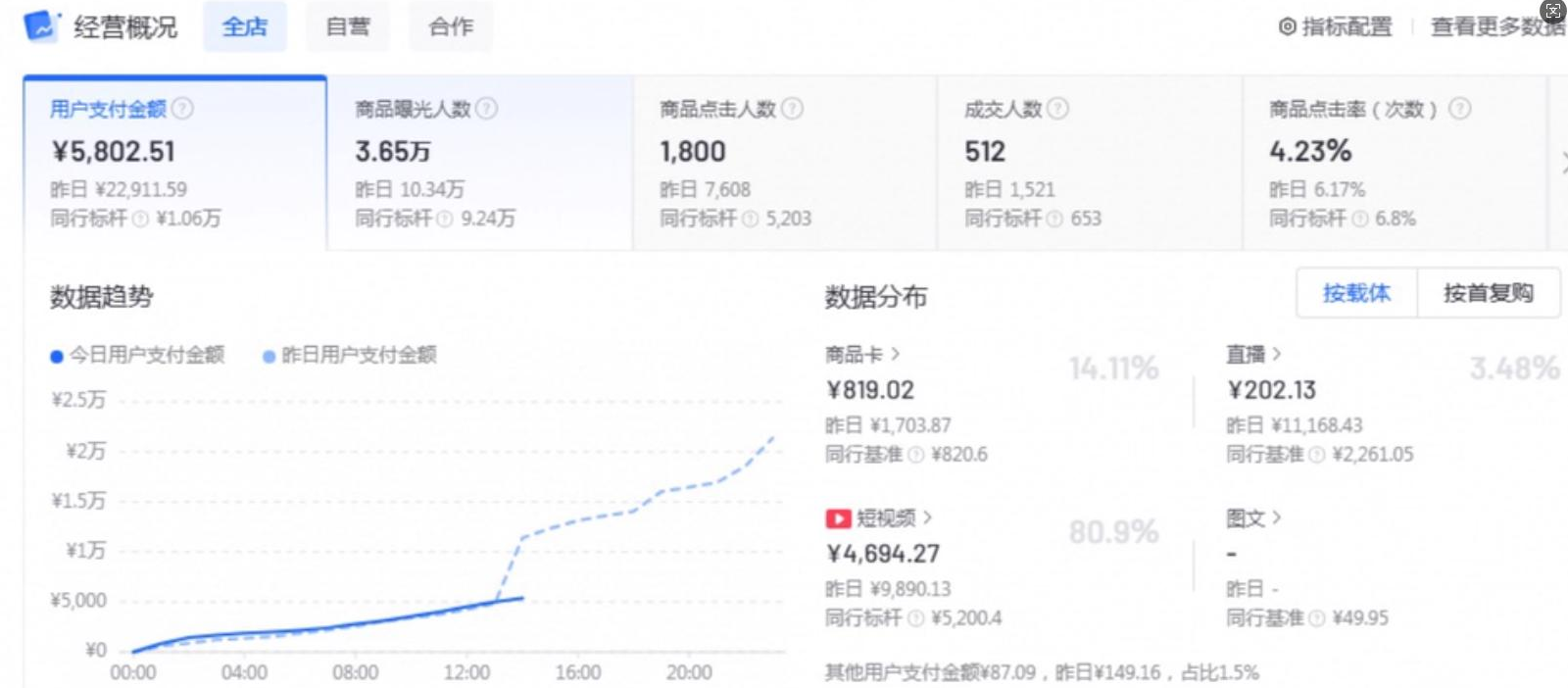Click help icon beside 商品曝光人数
The image size is (1568, 688).
(x=487, y=109)
